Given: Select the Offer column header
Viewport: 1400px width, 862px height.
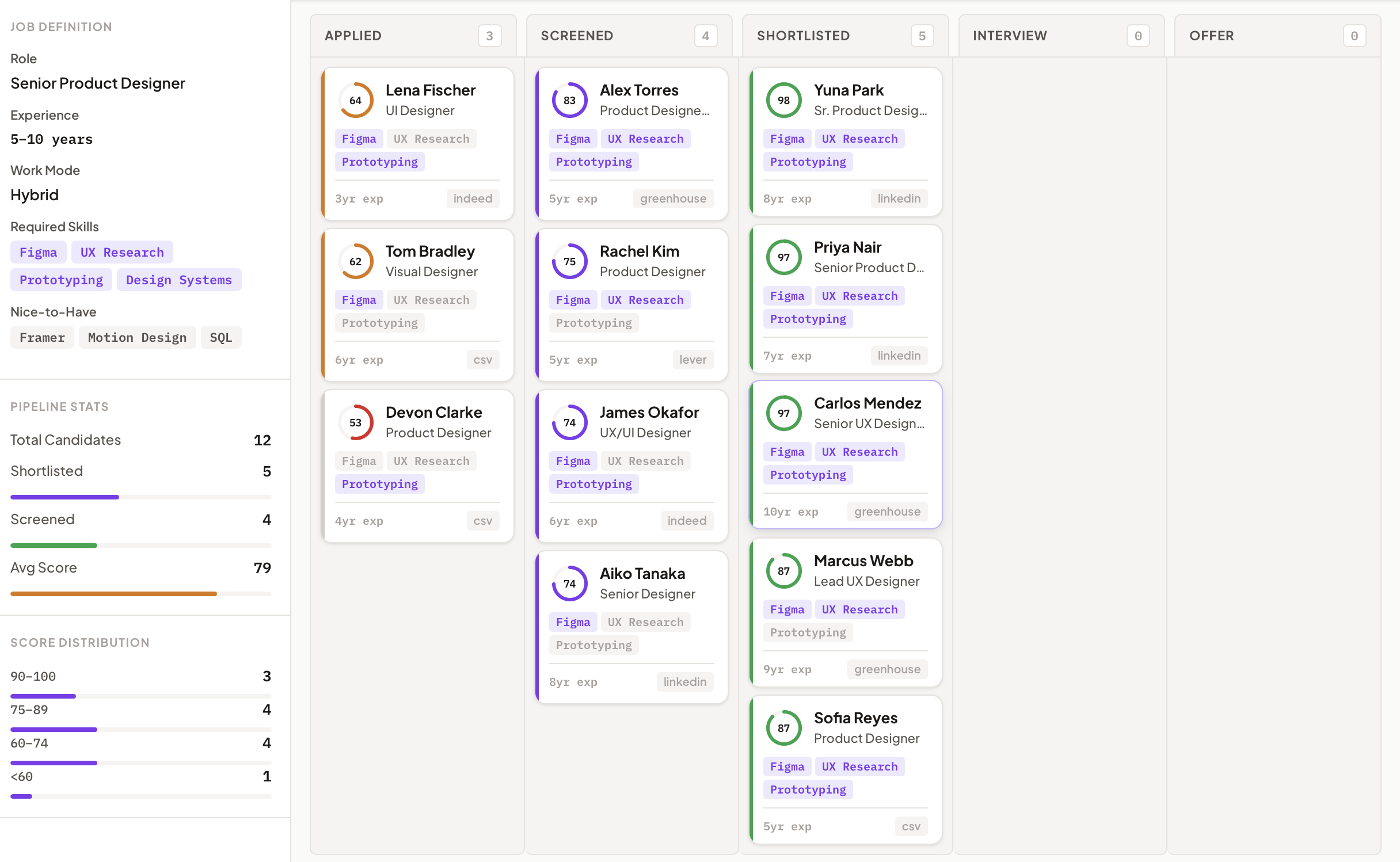Looking at the screenshot, I should (1211, 36).
